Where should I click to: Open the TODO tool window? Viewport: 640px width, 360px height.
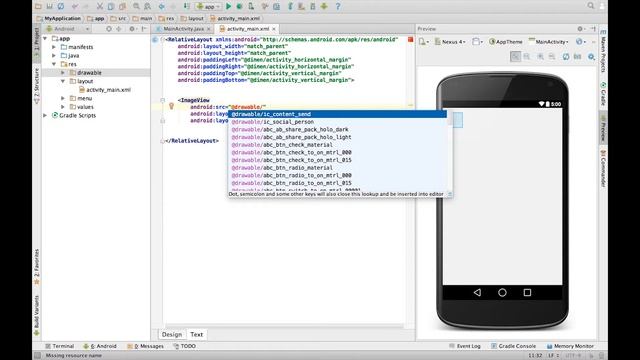(x=184, y=346)
